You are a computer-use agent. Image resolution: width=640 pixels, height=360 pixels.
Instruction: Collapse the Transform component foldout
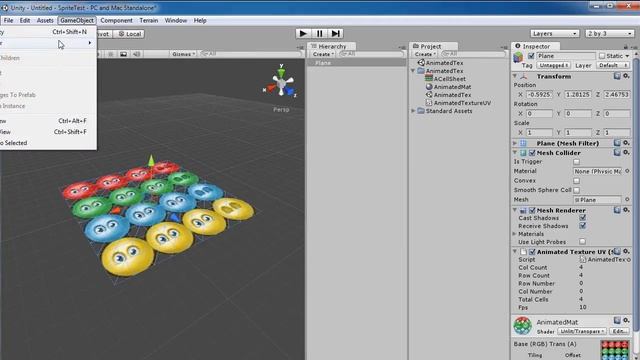coord(515,76)
